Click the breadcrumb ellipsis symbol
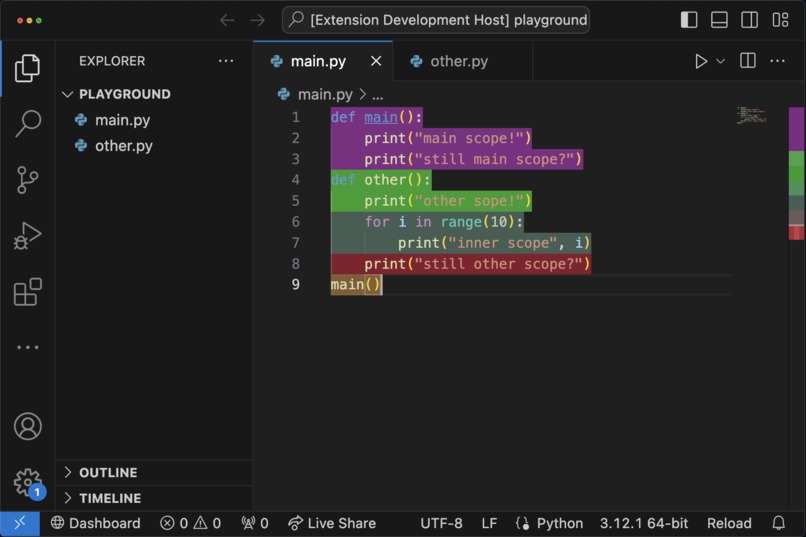The image size is (806, 537). [x=378, y=95]
